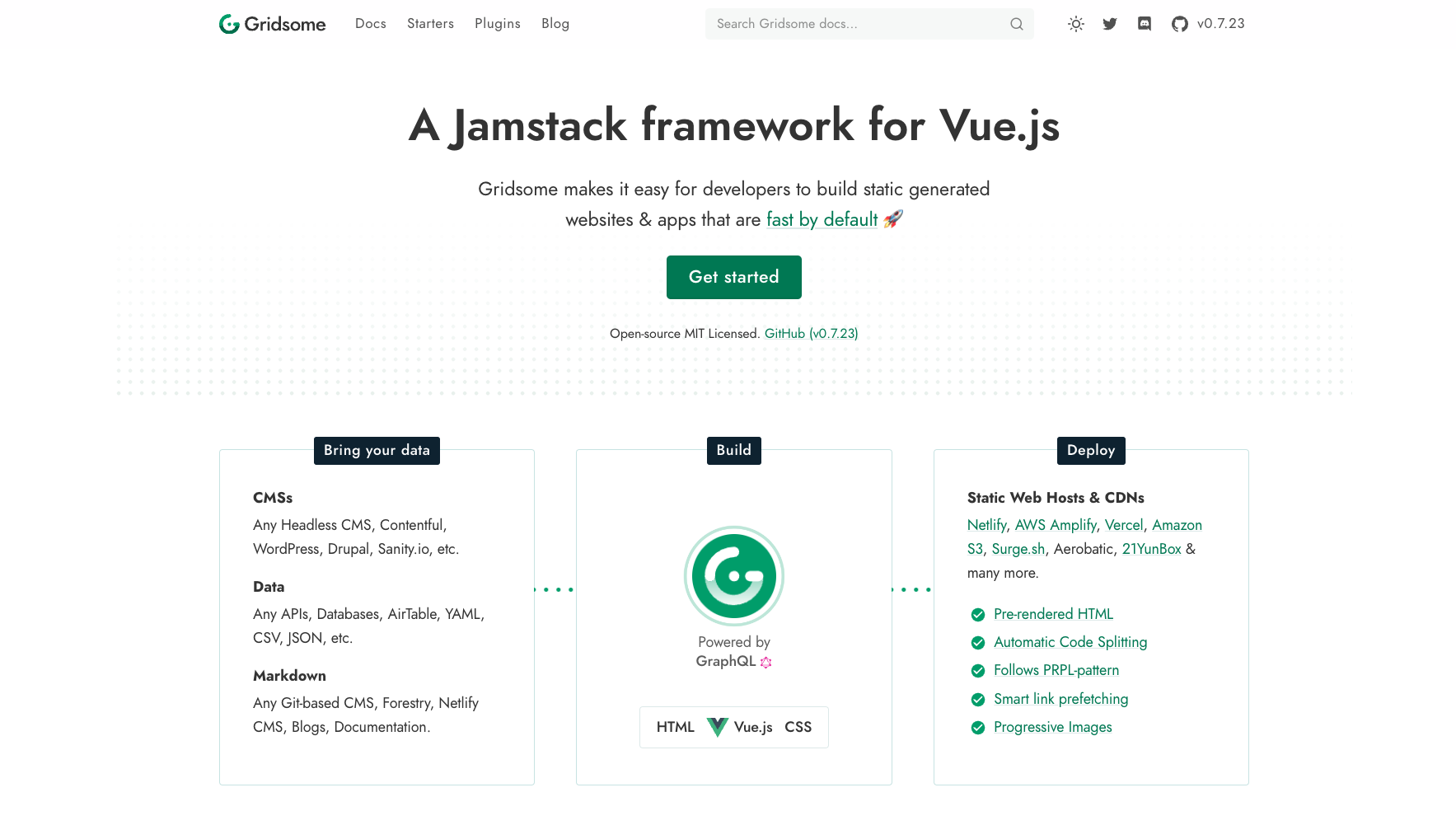Open the Starters menu item
The height and width of the screenshot is (825, 1456).
point(430,24)
